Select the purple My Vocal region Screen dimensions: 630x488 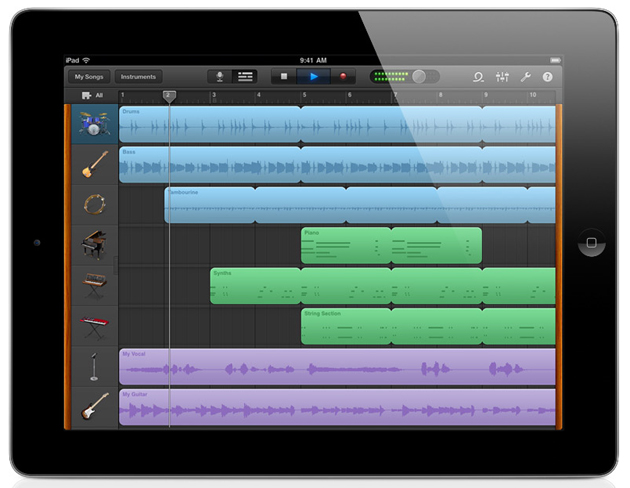coord(337,367)
